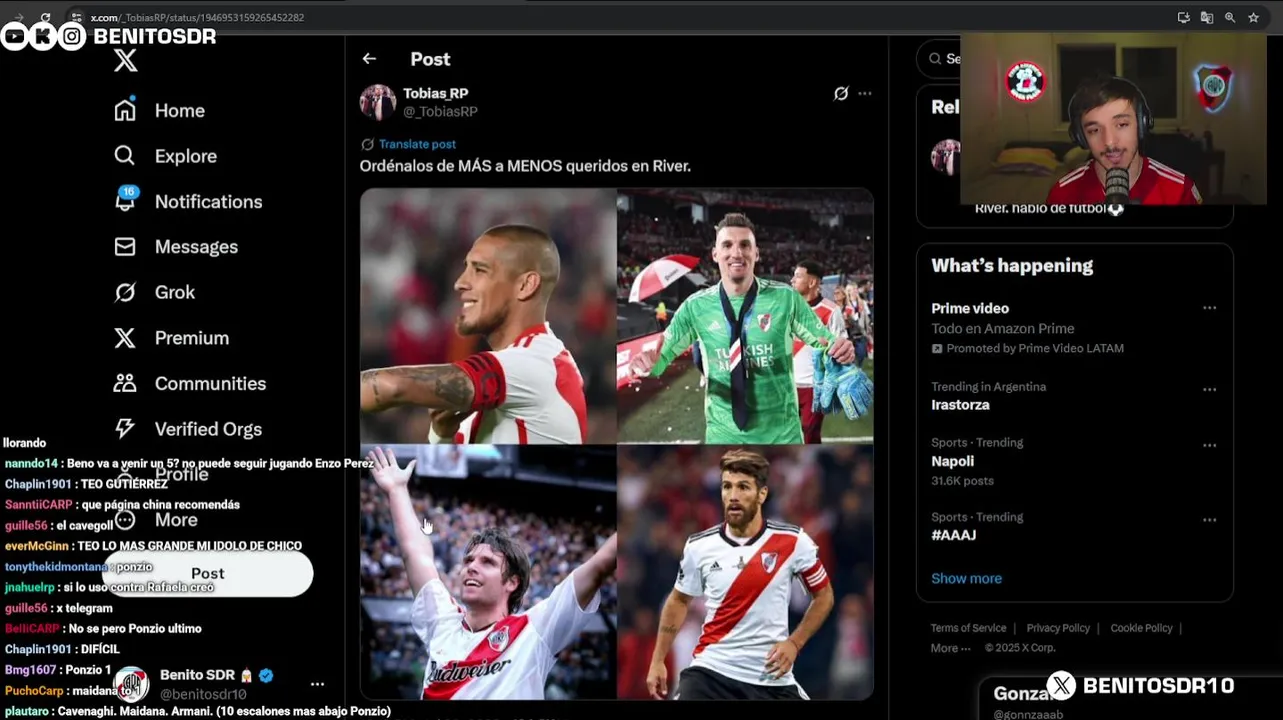Open the Irastorza trending topic
This screenshot has width=1283, height=720.
(960, 405)
